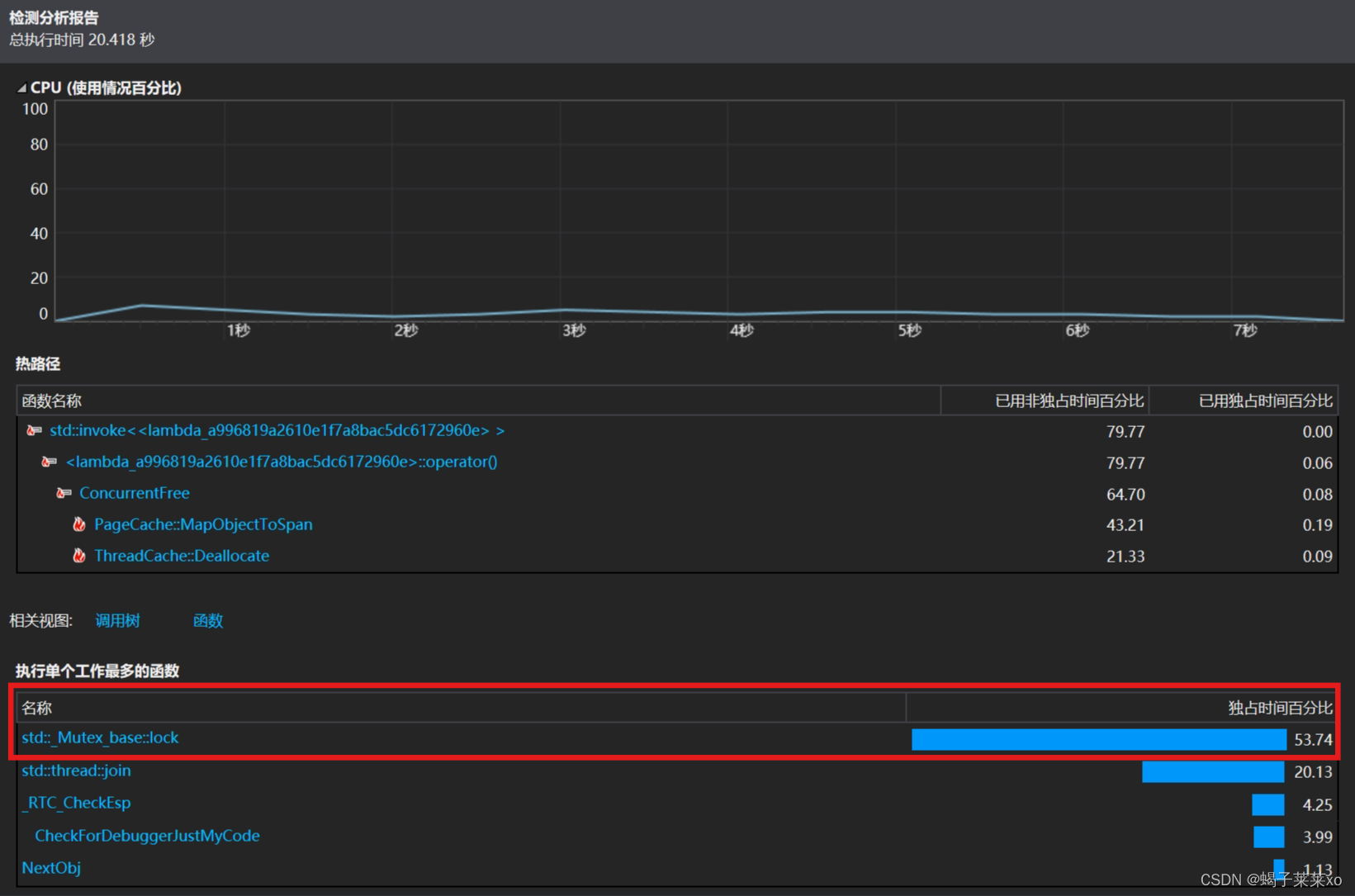Click the 64.70 inclusive value for ConcurrentFree
Image resolution: width=1355 pixels, height=896 pixels.
[1125, 494]
